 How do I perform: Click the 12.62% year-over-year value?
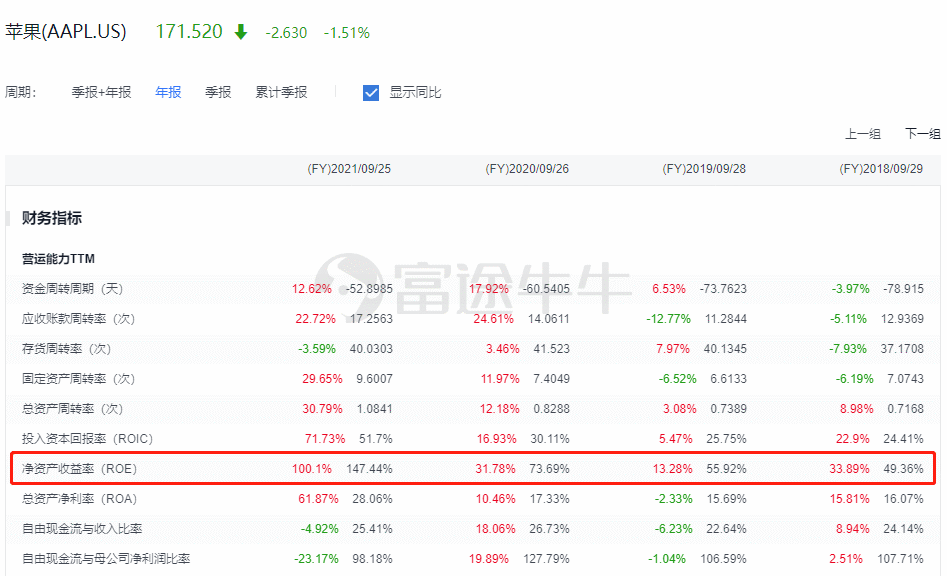click(x=312, y=289)
